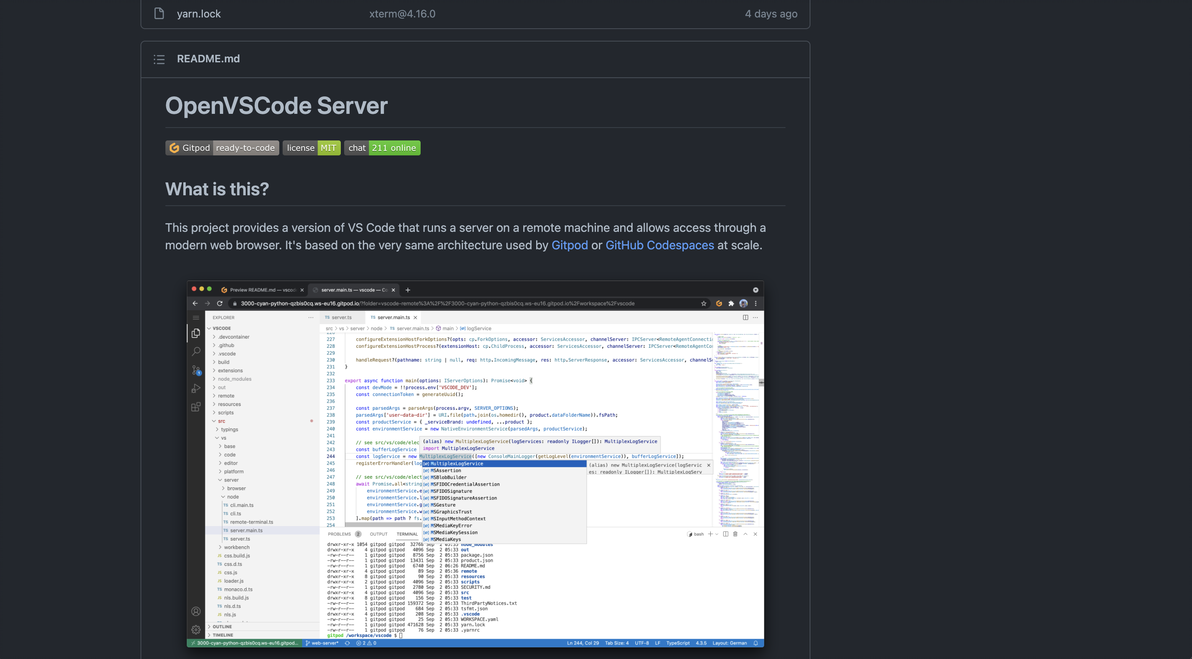Open the chat 211 online badge
This screenshot has width=1192, height=659.
coord(382,148)
